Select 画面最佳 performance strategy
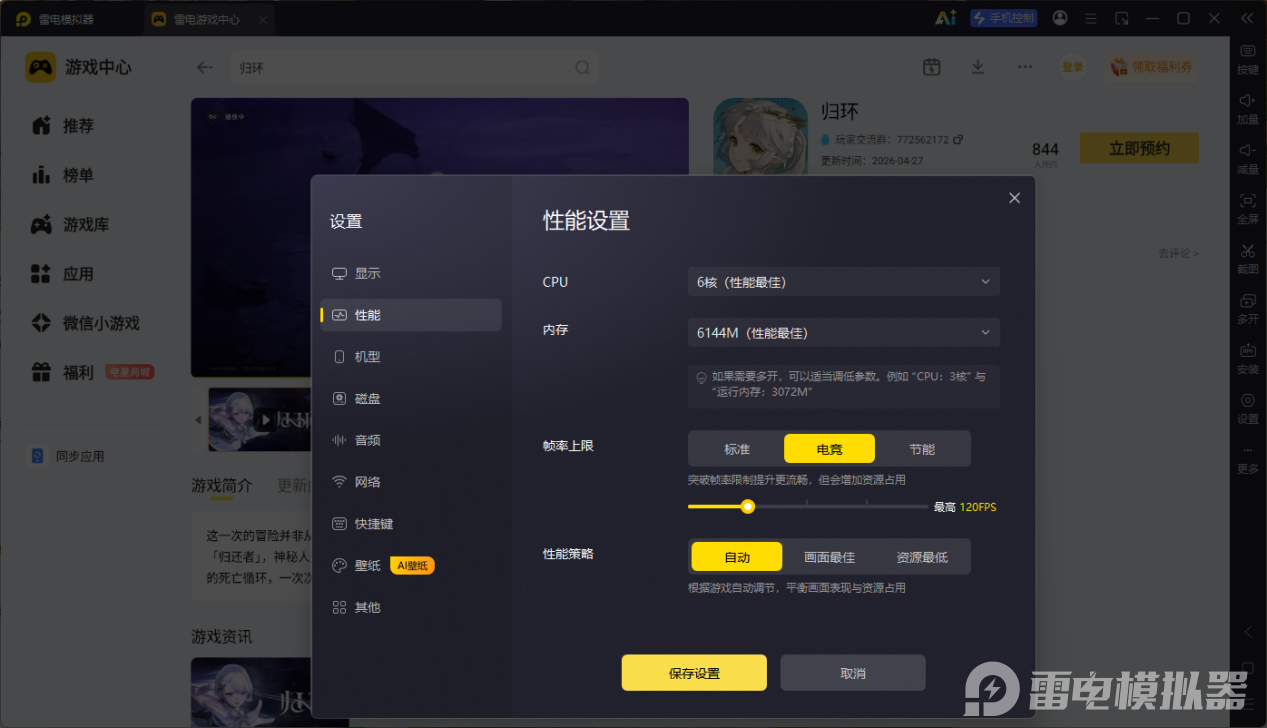Screen dimensions: 1267x728 829,557
